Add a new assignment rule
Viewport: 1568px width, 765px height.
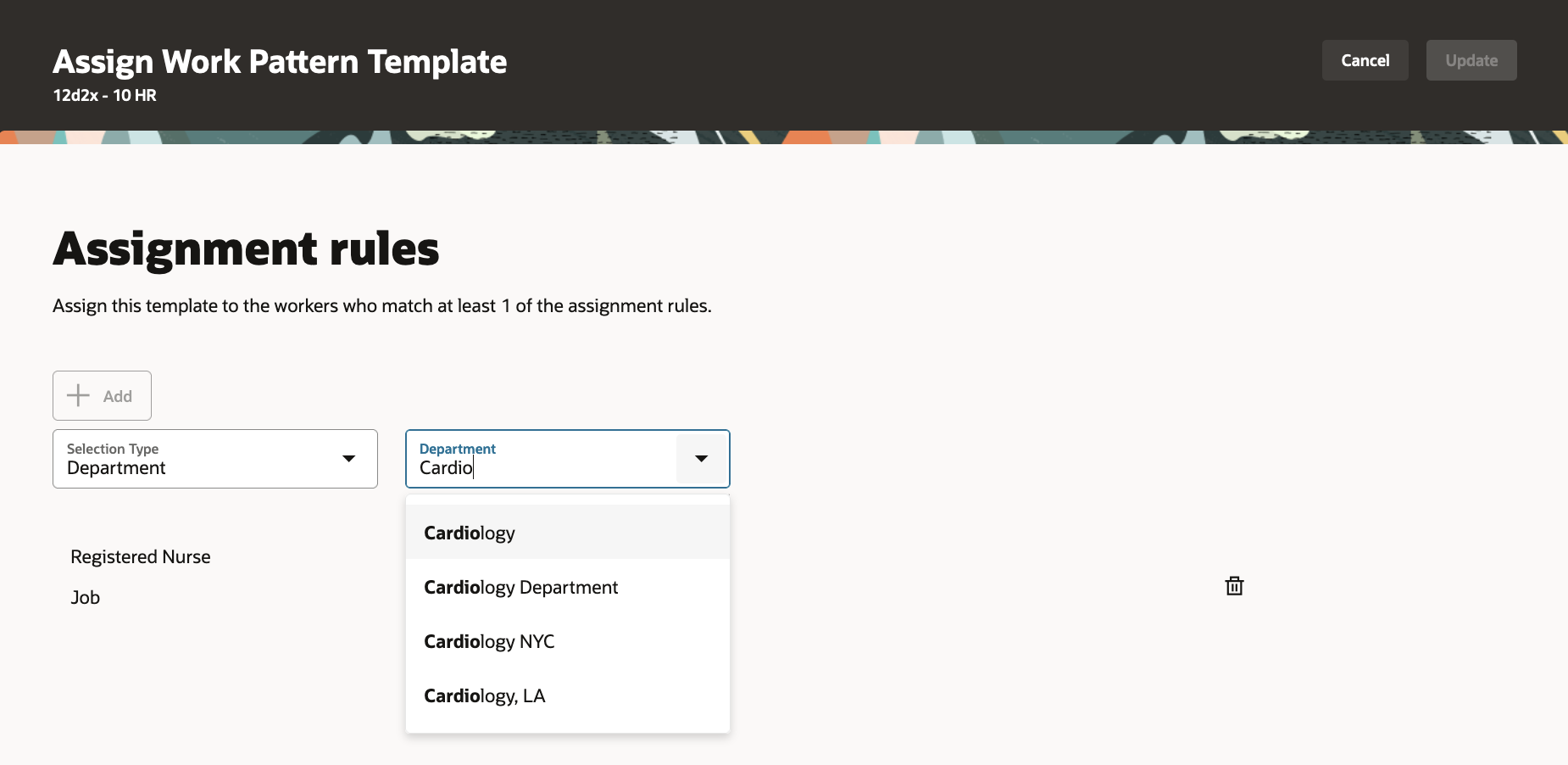(x=102, y=395)
